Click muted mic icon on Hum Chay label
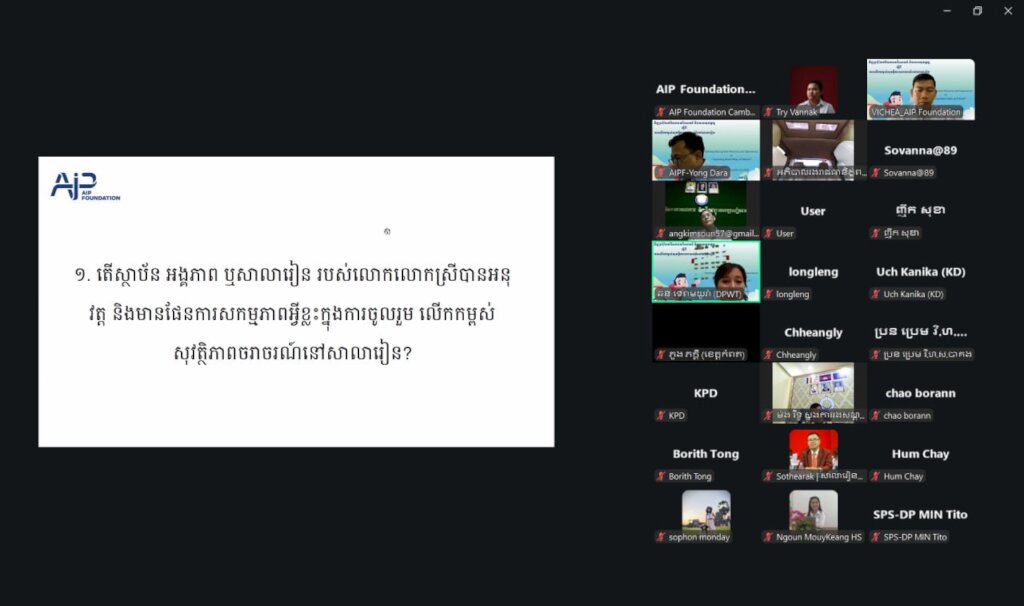 coord(876,477)
